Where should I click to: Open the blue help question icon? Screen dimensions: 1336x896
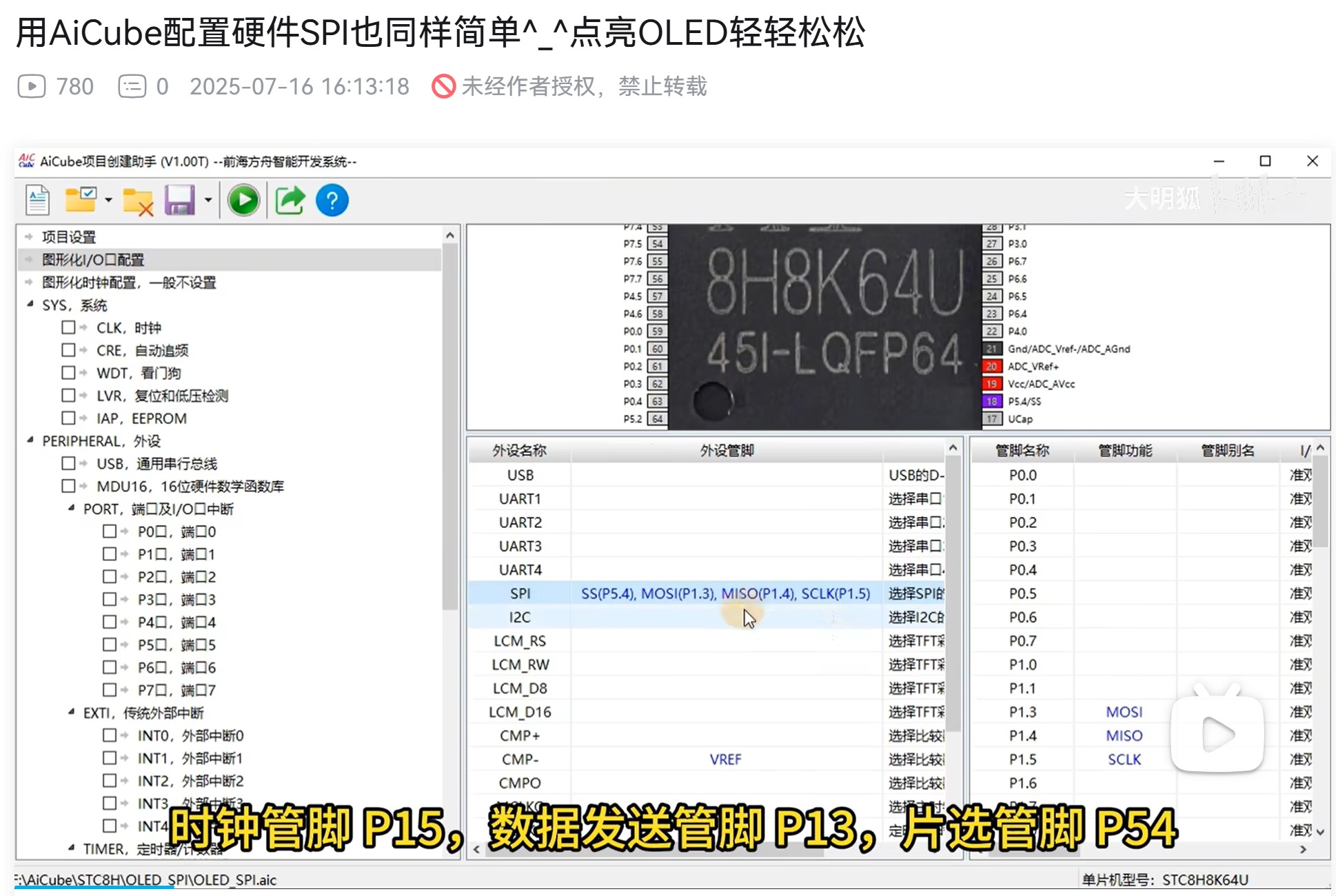(332, 201)
